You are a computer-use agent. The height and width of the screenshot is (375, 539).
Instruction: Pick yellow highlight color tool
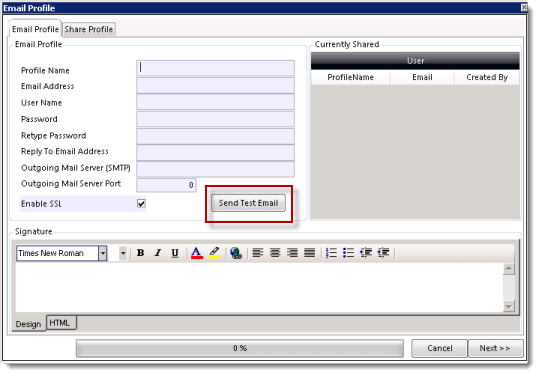(x=214, y=253)
